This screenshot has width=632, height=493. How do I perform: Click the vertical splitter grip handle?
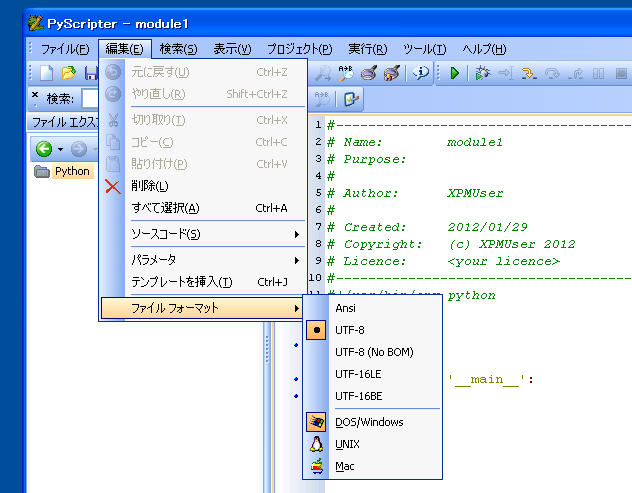pyautogui.click(x=267, y=350)
